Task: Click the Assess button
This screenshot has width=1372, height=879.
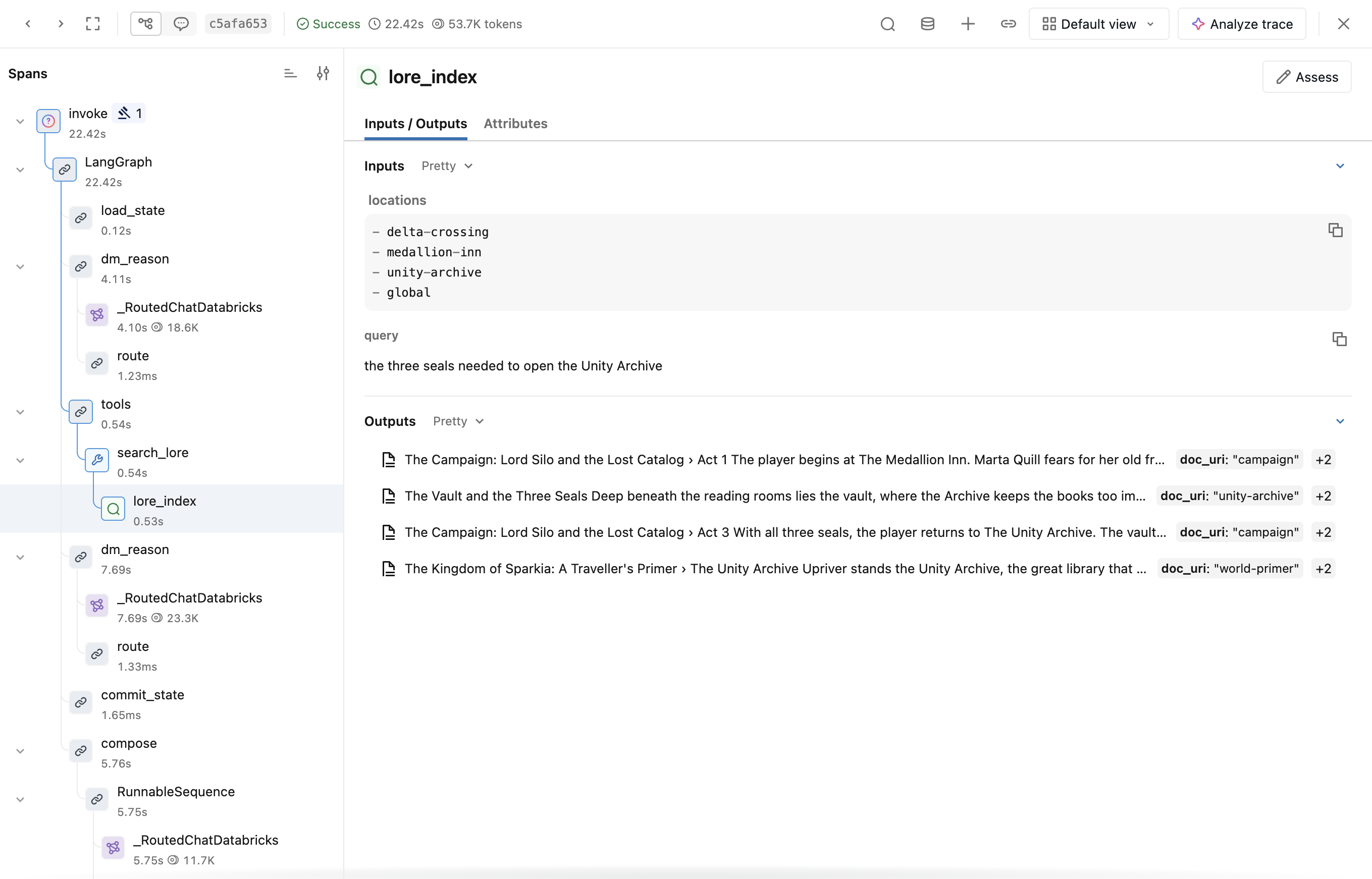Action: [x=1307, y=77]
